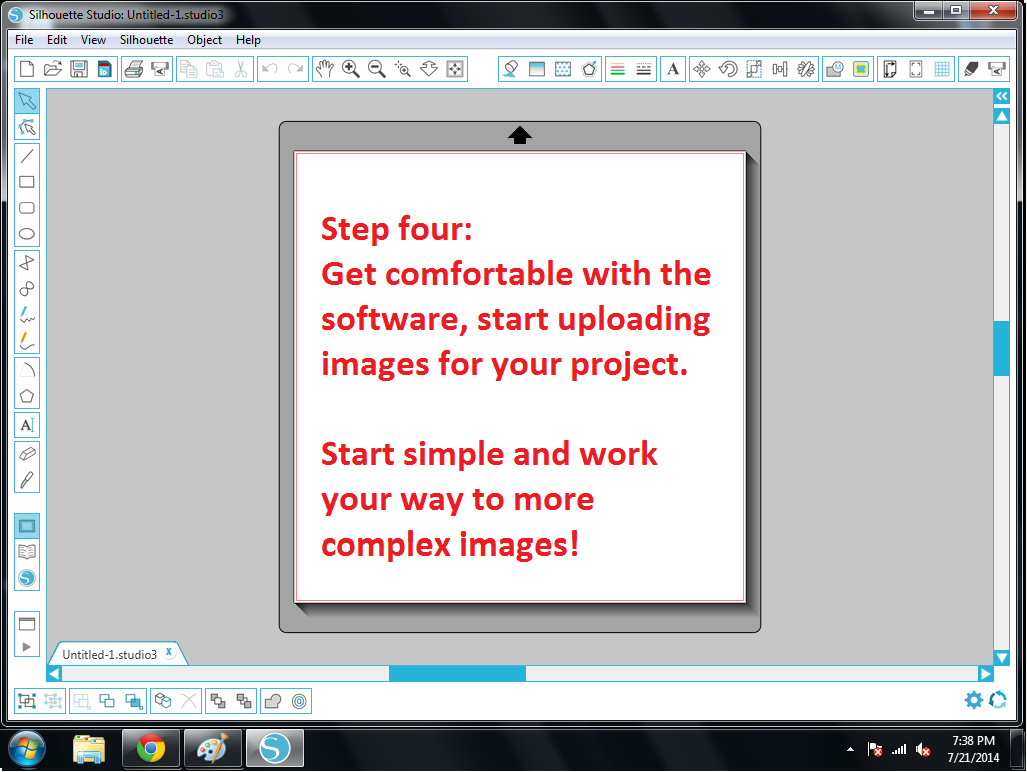Click Send to Silhouette next to Print
The height and width of the screenshot is (772, 1027).
click(160, 69)
